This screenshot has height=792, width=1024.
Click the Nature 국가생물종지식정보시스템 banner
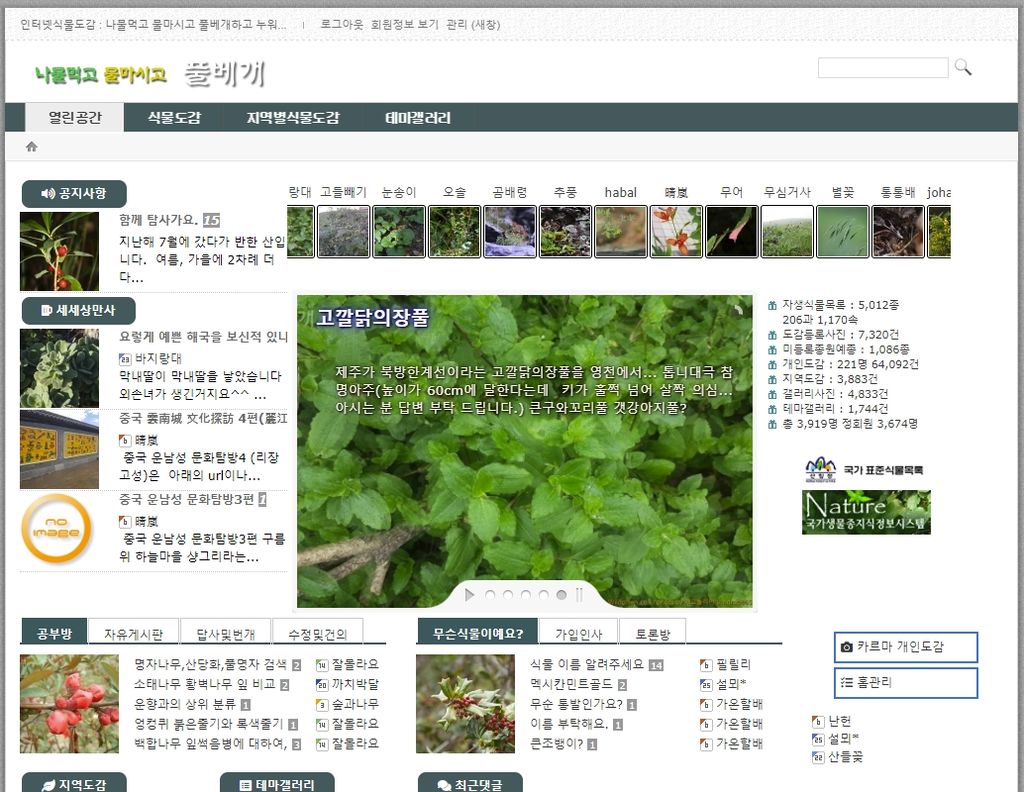click(x=866, y=512)
